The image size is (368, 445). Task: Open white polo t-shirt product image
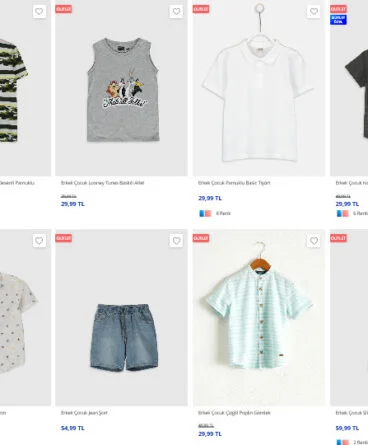point(259,88)
